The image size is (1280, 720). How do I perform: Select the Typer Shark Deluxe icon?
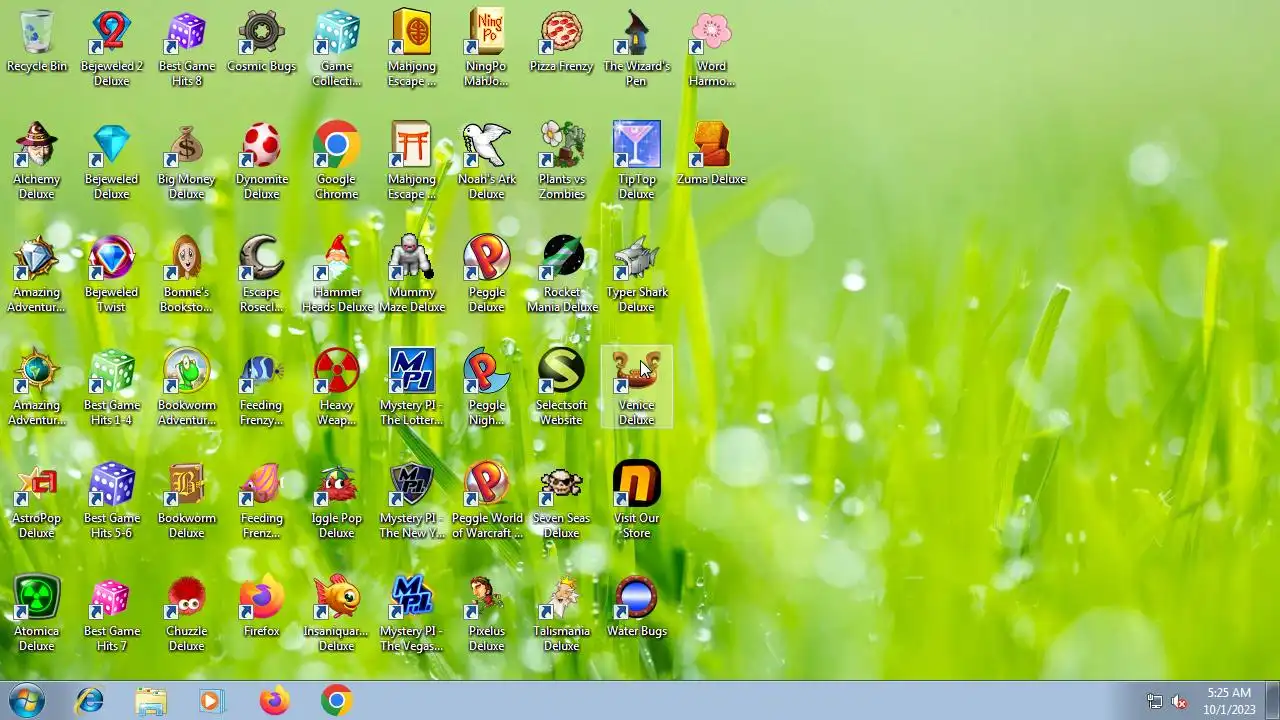(636, 258)
